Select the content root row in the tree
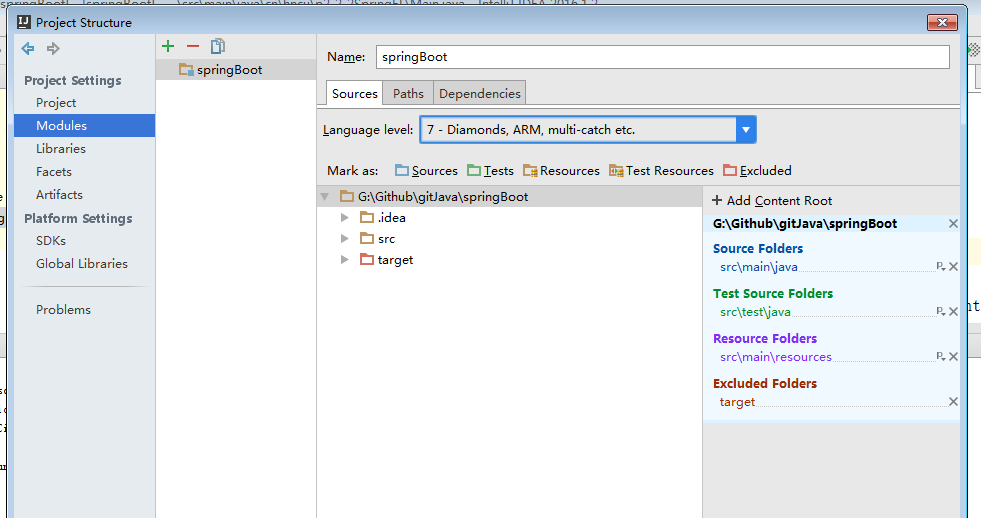 [509, 196]
